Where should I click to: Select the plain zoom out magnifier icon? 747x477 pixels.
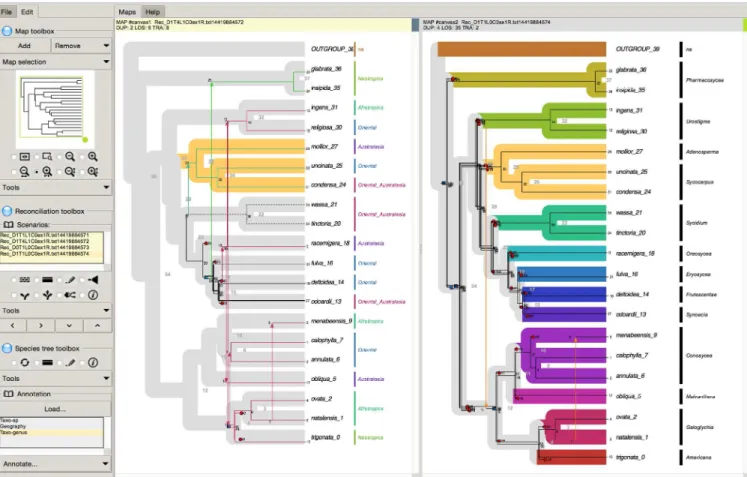point(70,156)
